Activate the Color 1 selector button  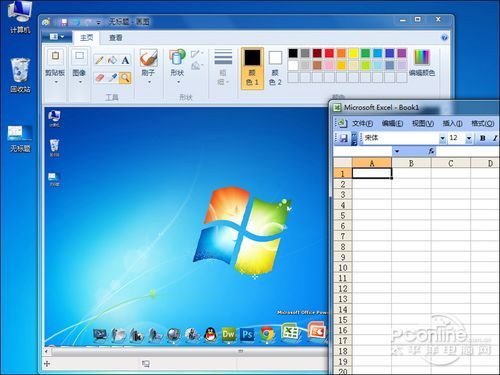coord(252,68)
